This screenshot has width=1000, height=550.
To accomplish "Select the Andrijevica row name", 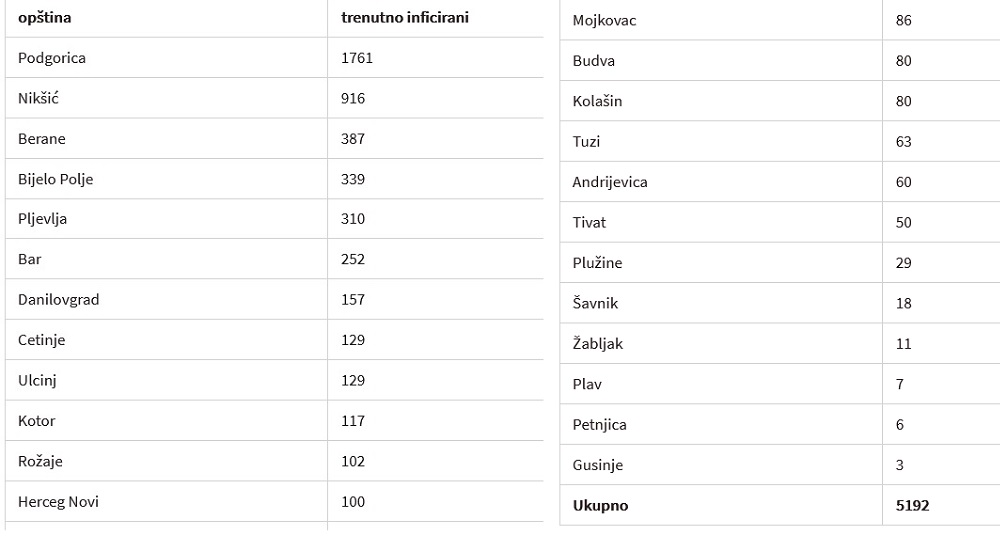I will coord(610,182).
